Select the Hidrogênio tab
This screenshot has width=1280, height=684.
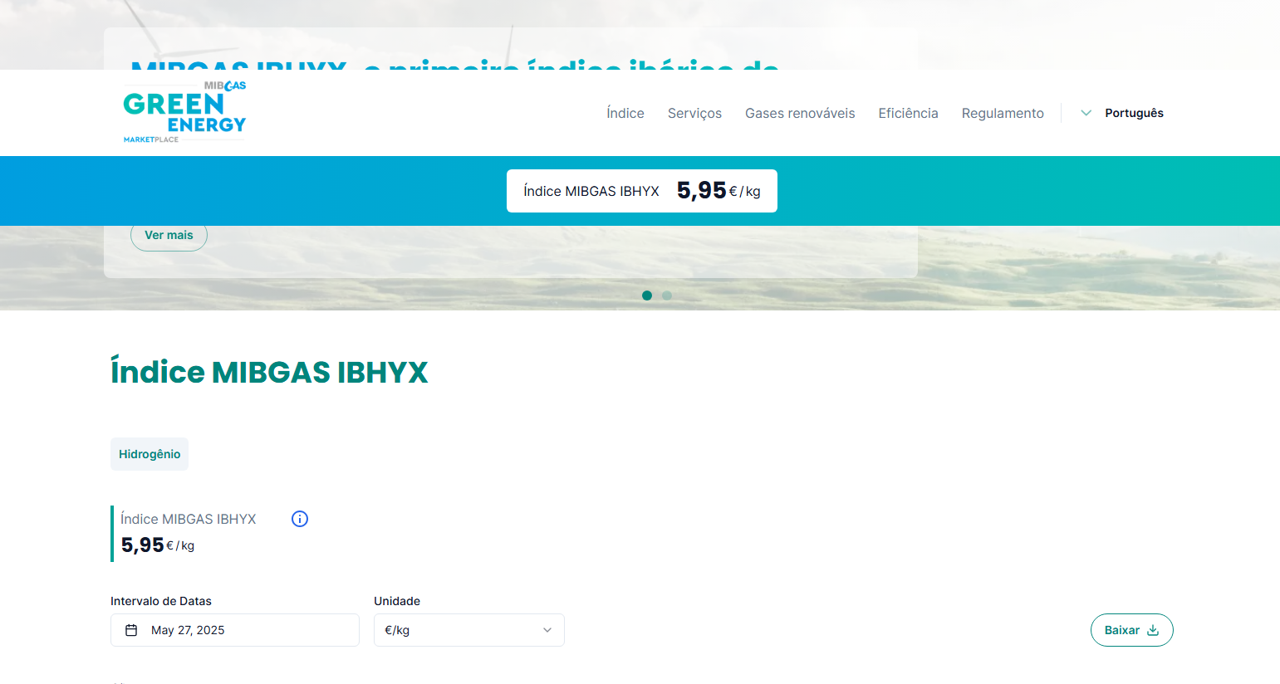click(x=150, y=454)
